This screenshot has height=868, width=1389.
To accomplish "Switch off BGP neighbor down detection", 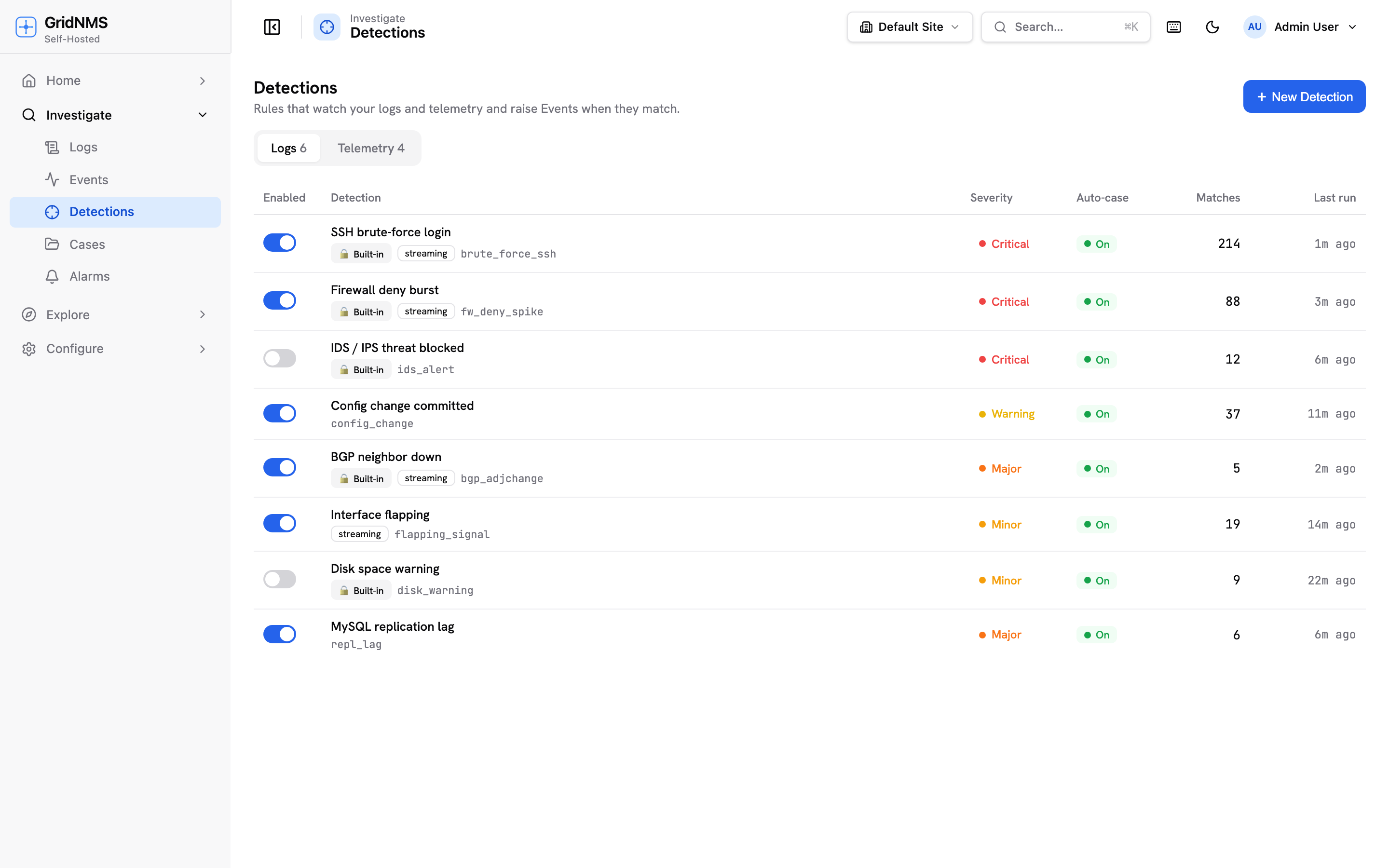I will (280, 468).
